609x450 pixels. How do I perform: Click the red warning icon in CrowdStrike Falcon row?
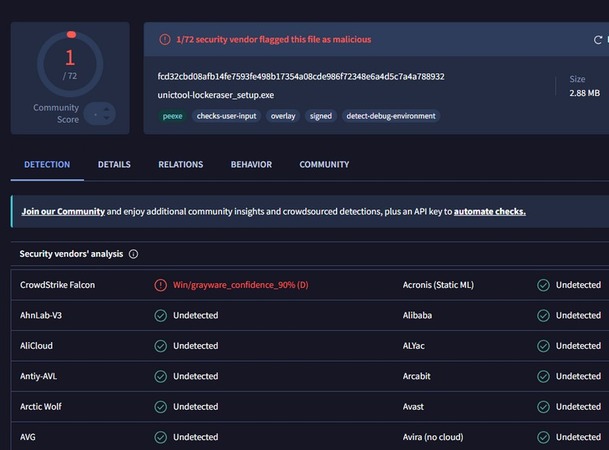[160, 285]
